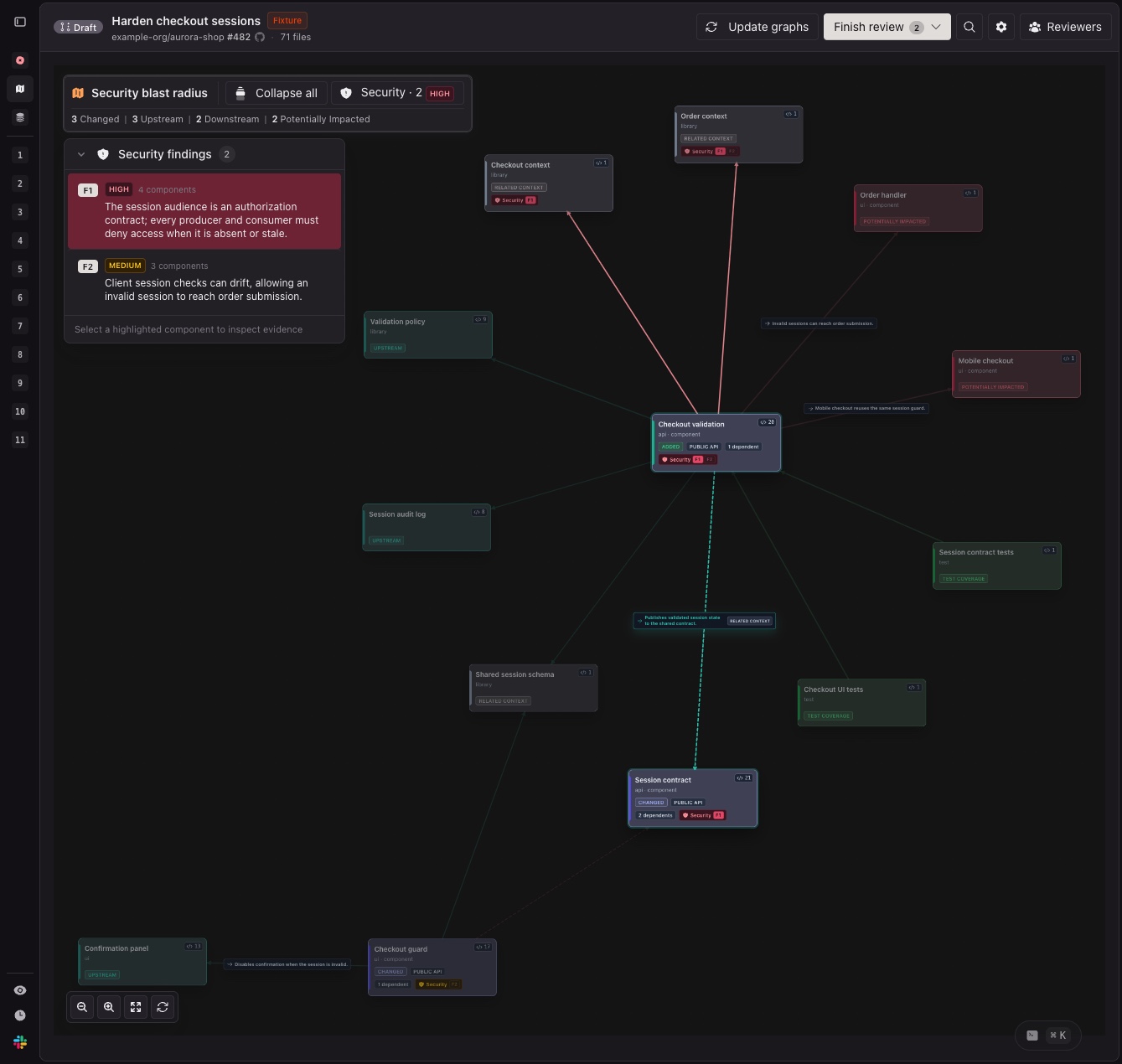Select the Checkout UI tests node

tap(861, 702)
